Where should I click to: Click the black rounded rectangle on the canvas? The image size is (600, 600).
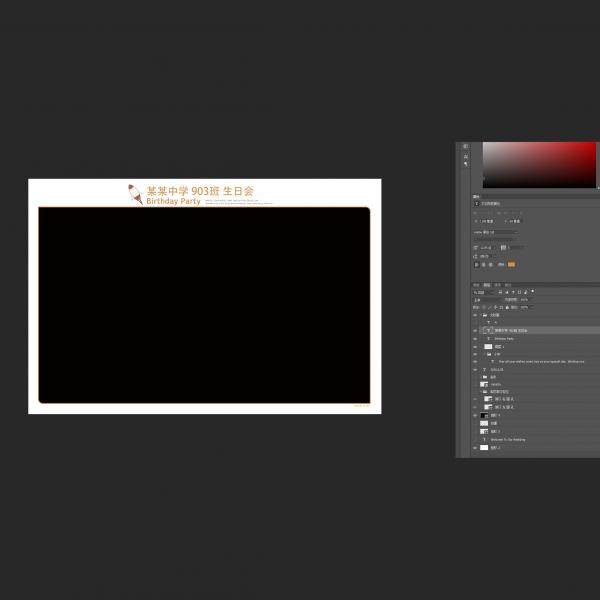point(204,305)
